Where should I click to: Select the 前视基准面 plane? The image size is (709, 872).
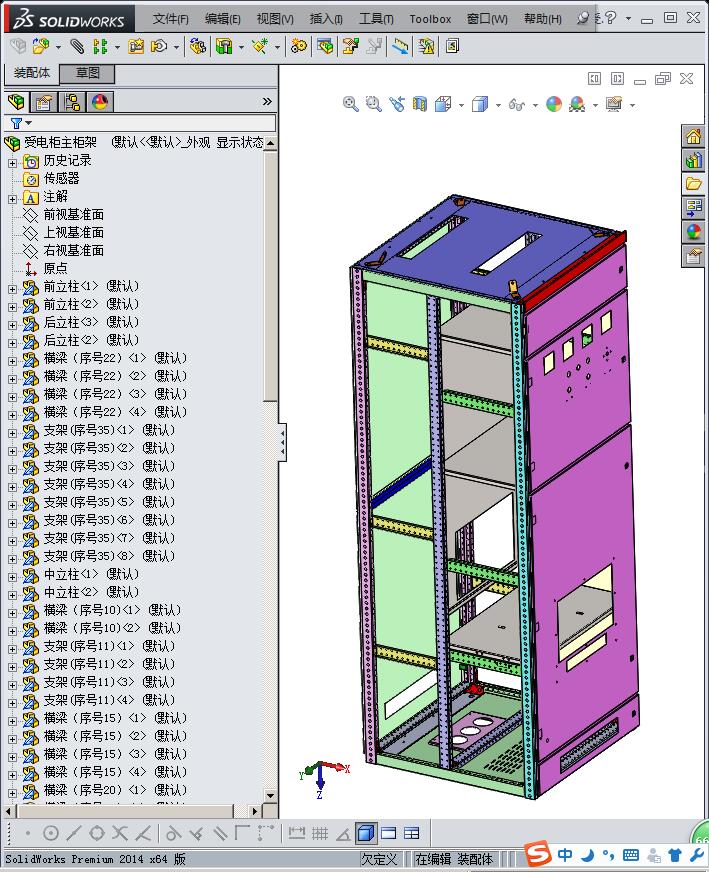click(73, 215)
